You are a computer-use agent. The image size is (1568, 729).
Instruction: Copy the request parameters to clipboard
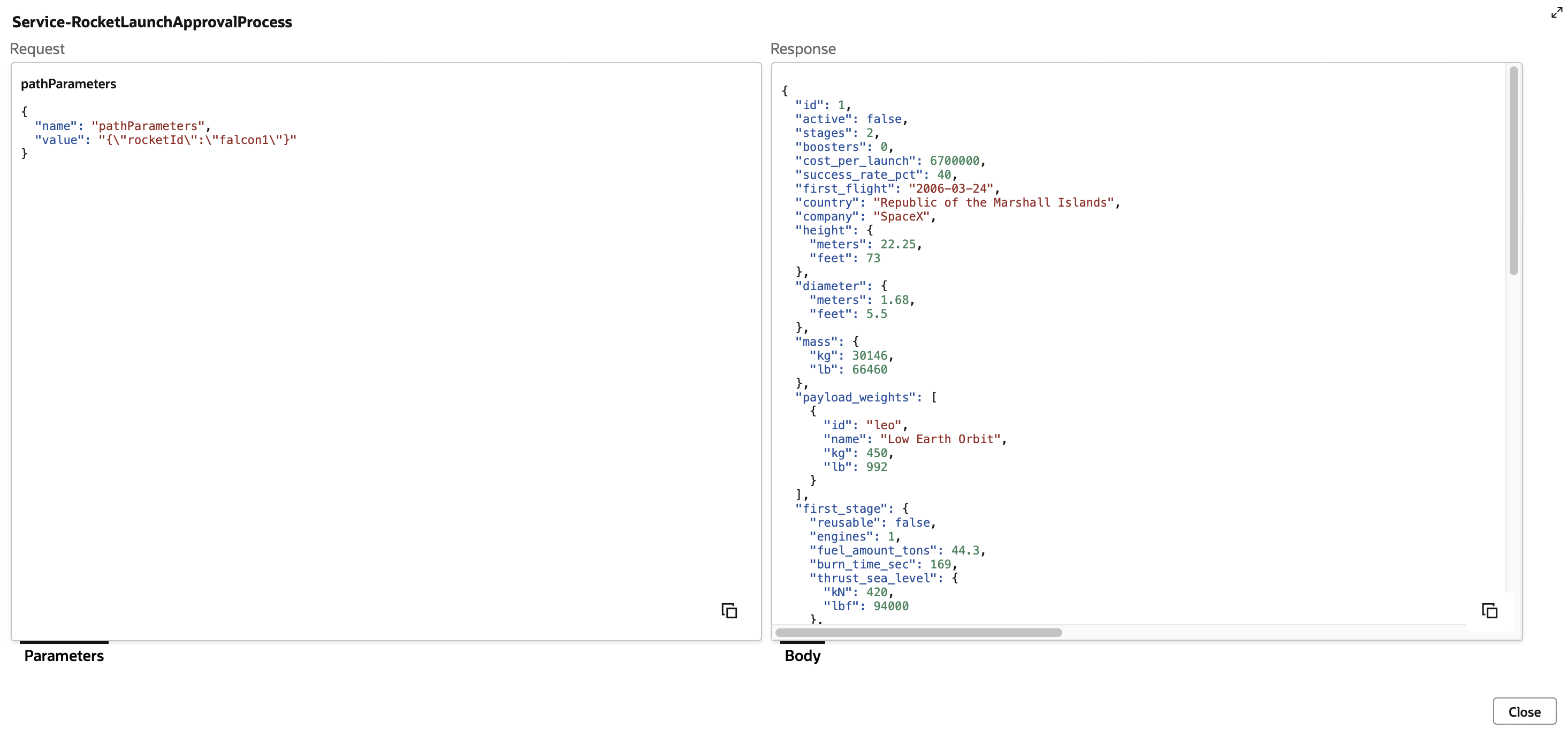point(728,610)
